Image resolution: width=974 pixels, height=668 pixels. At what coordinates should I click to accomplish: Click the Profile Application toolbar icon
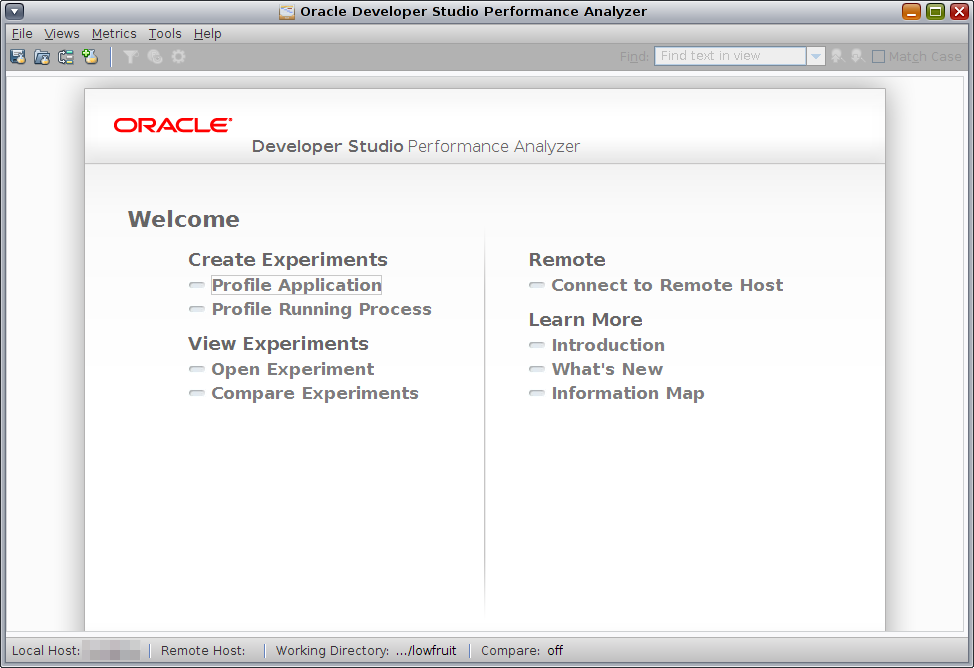pyautogui.click(x=18, y=57)
